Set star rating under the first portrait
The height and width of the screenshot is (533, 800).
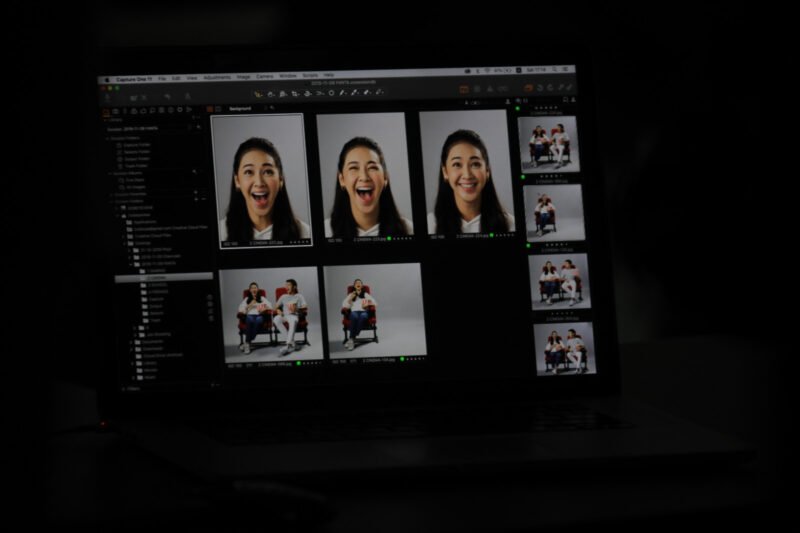click(x=299, y=242)
